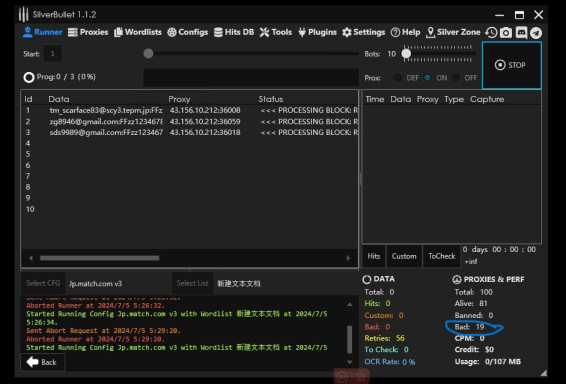Open the Telegram paper-plane icon

coord(536,33)
